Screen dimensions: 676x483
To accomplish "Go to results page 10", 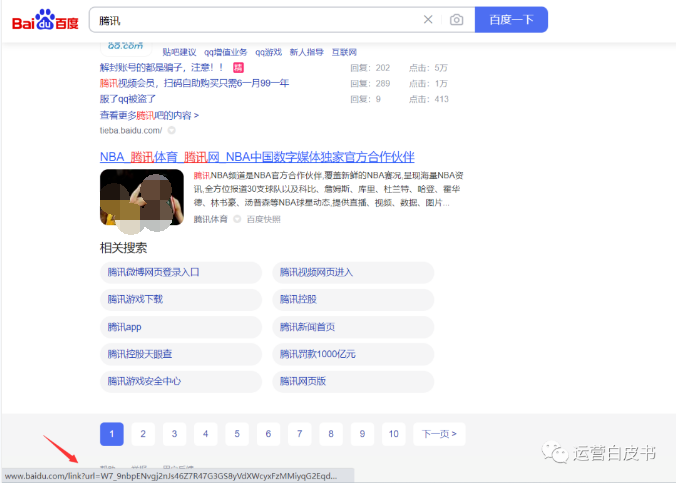I will coord(394,434).
